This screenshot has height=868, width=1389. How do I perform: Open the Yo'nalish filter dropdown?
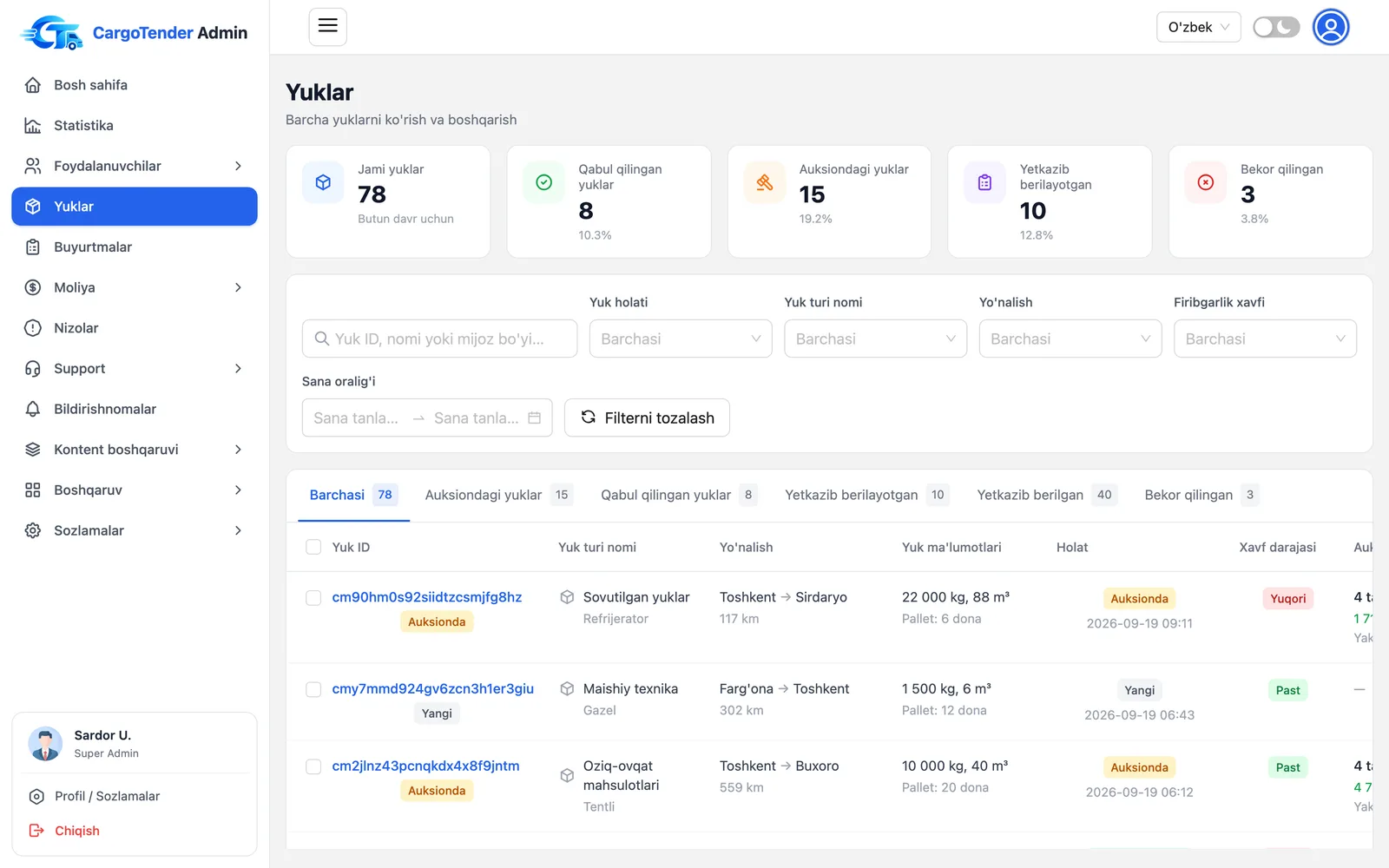point(1070,339)
